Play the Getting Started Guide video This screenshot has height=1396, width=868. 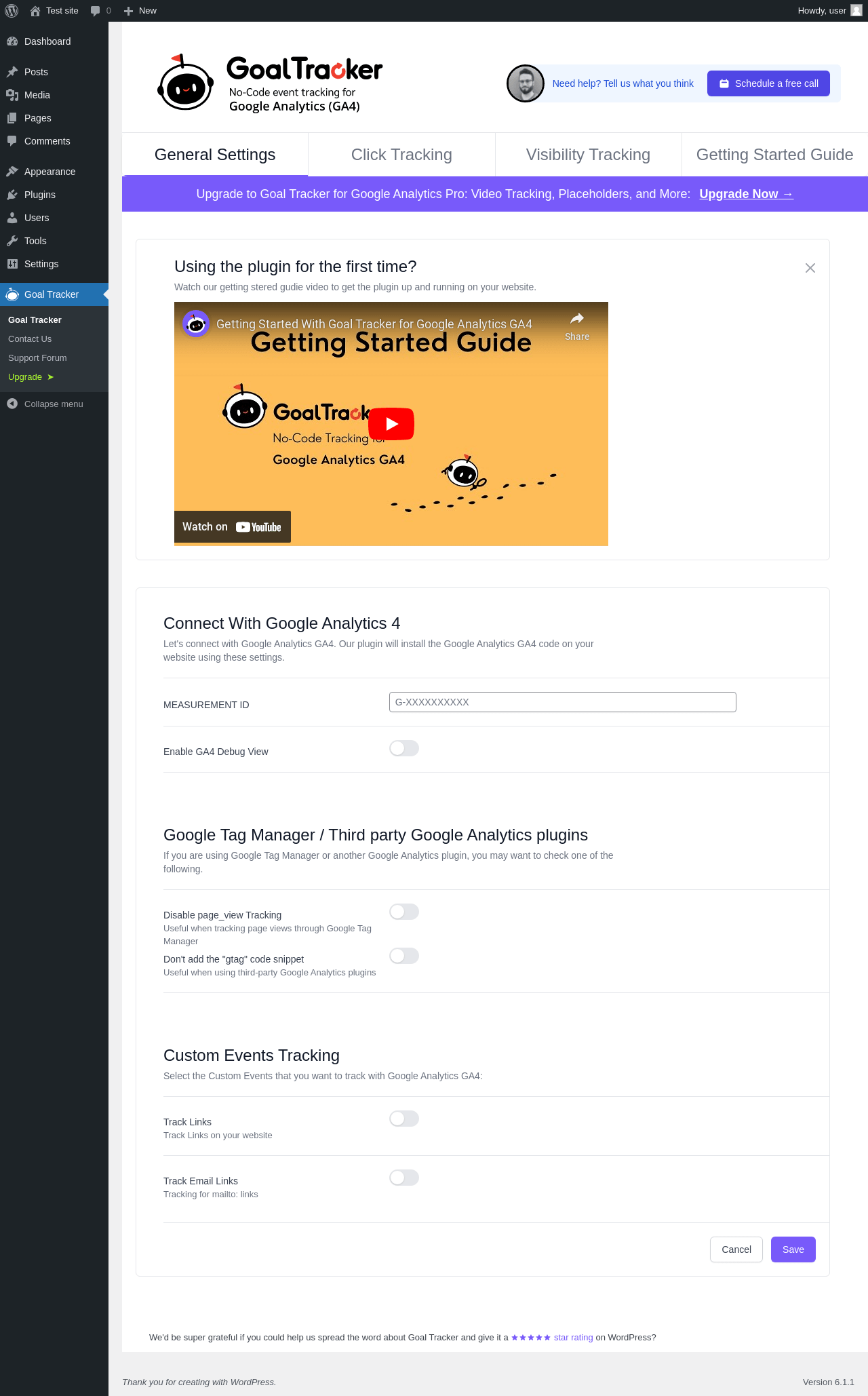(391, 424)
